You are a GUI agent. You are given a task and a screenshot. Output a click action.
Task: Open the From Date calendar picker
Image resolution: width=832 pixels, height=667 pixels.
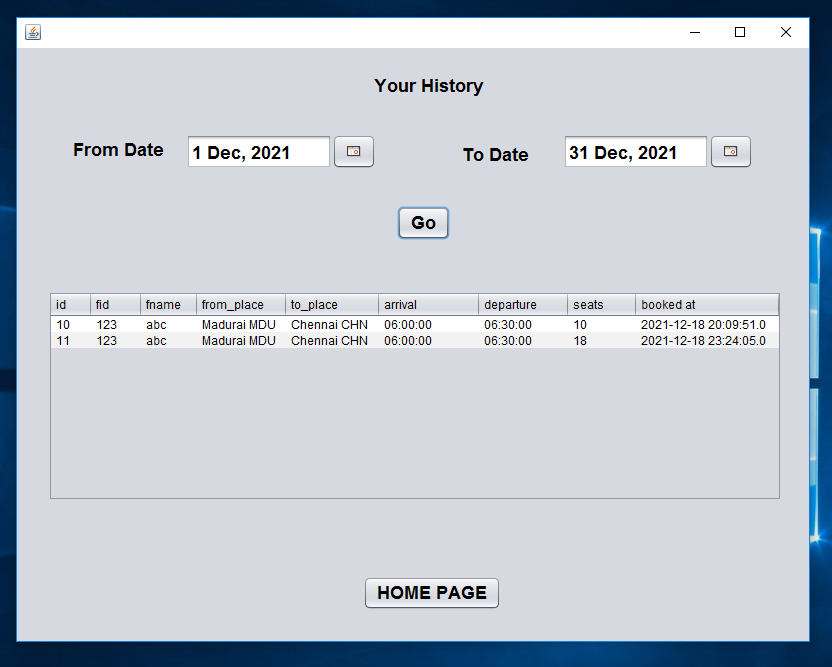coord(354,152)
